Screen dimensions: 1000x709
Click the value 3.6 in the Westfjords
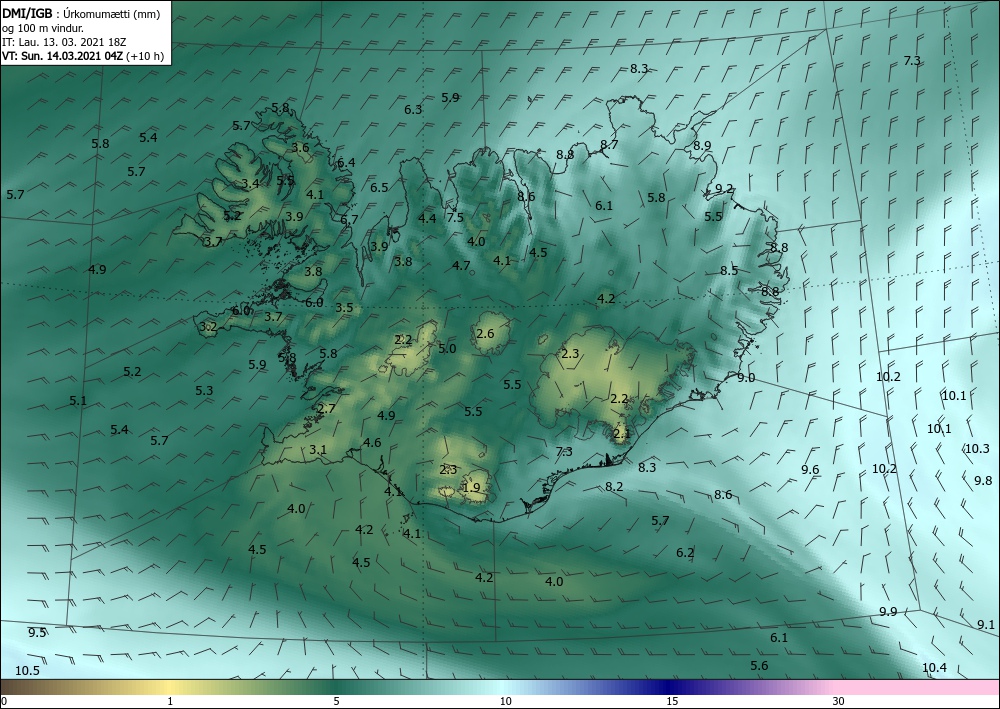pyautogui.click(x=300, y=148)
